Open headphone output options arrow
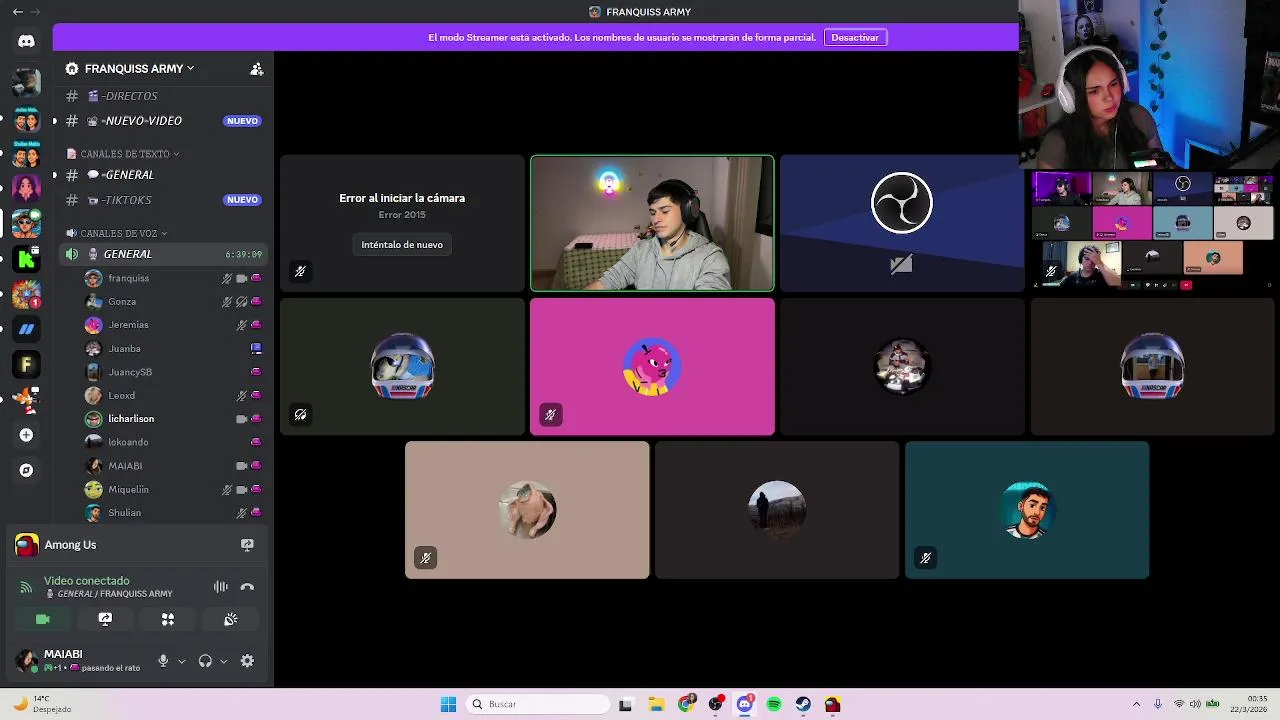This screenshot has width=1280, height=720. pyautogui.click(x=223, y=661)
